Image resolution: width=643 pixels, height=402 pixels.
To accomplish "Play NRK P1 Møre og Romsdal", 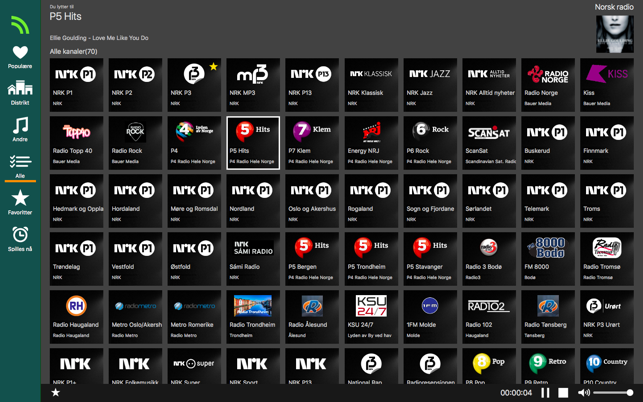I will (x=194, y=201).
